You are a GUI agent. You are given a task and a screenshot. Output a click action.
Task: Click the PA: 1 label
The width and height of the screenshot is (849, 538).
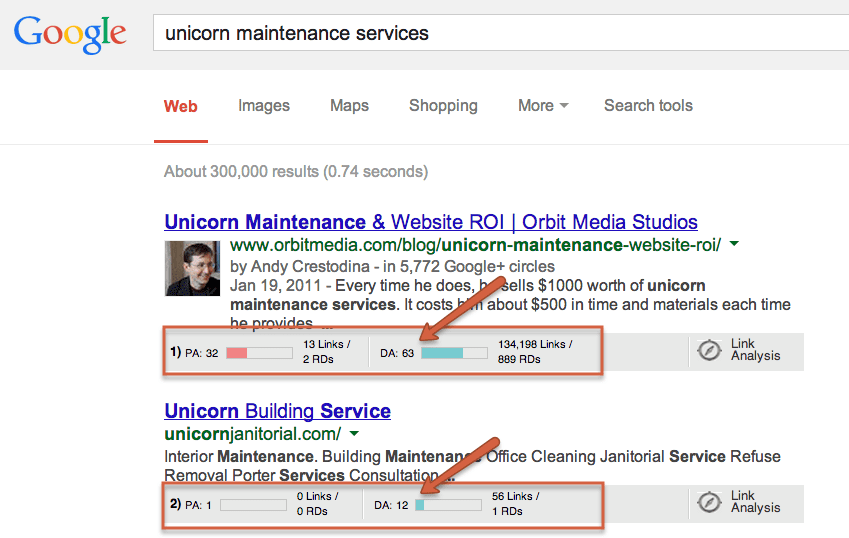(198, 506)
